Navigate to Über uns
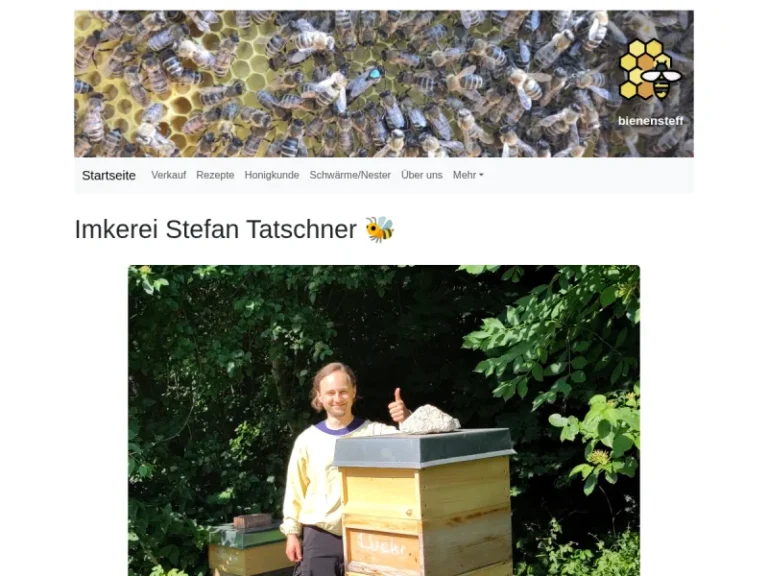 (x=421, y=175)
